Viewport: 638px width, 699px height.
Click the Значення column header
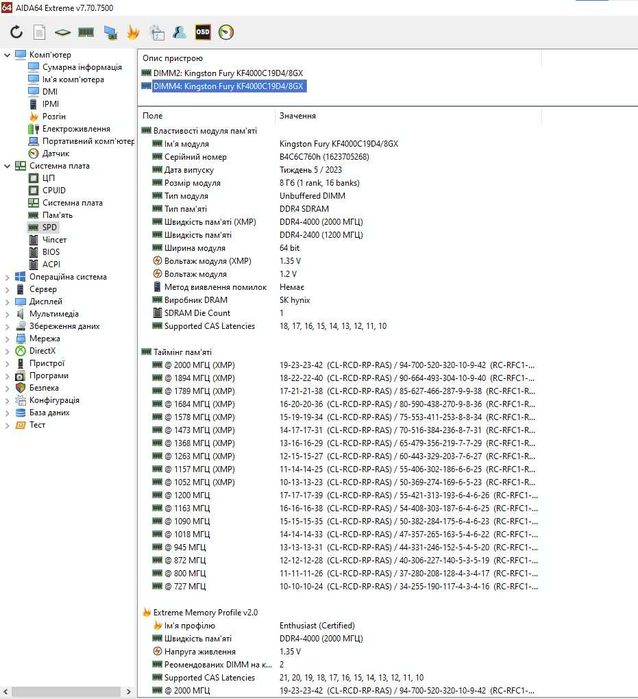tap(297, 116)
